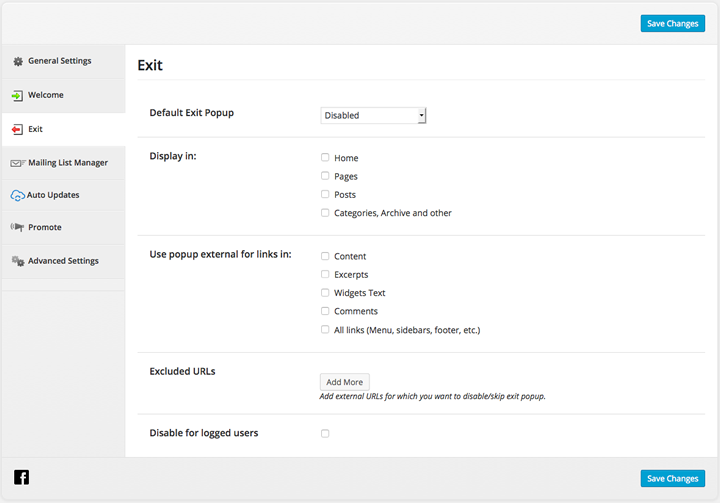This screenshot has width=720, height=503.
Task: Click the Excluded URLs help text
Action: [x=432, y=396]
